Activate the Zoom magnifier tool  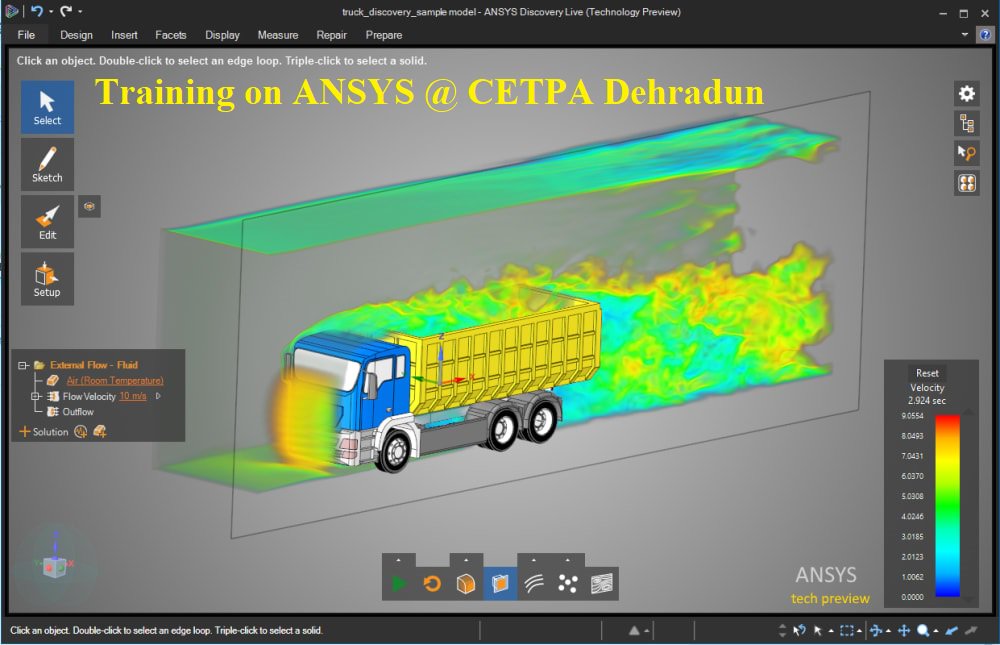pyautogui.click(x=923, y=631)
